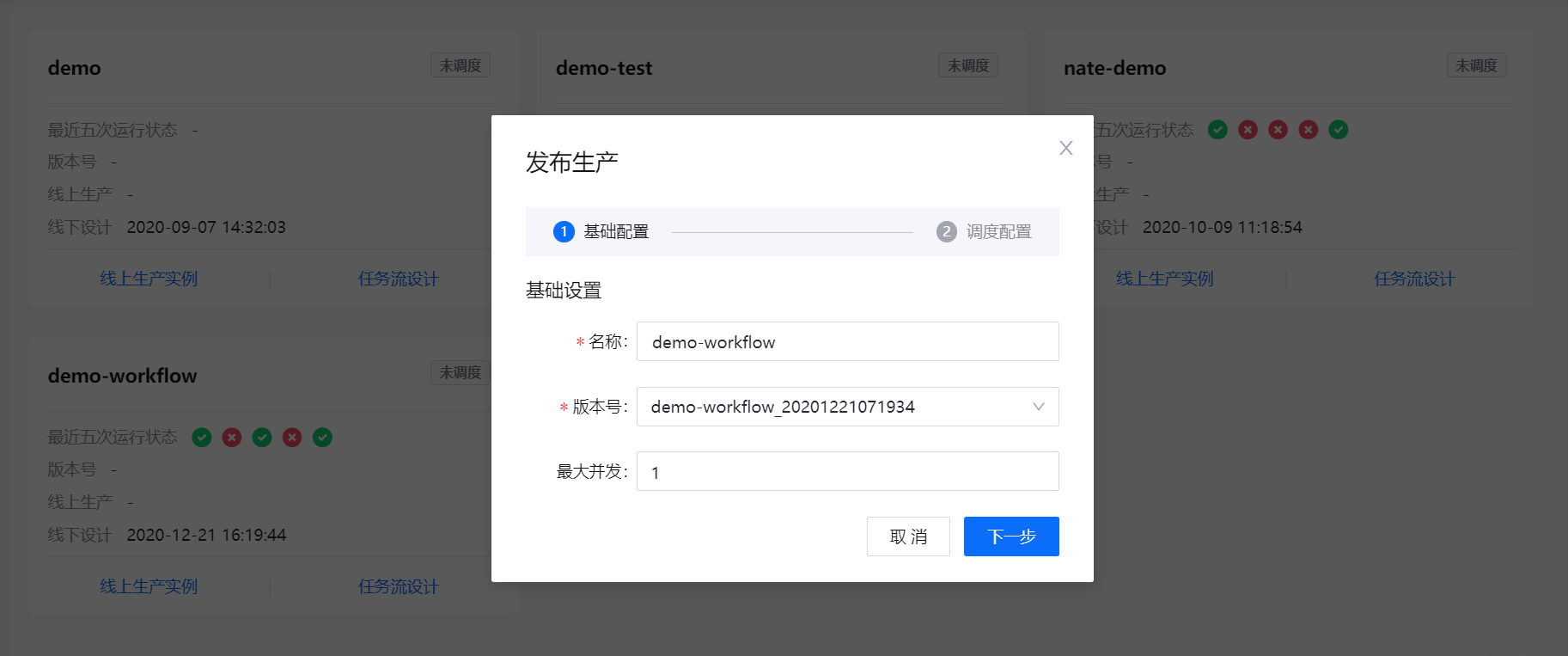The image size is (1568, 656).
Task: Open 线上生产实例 in demo-workflow card
Action: point(149,586)
